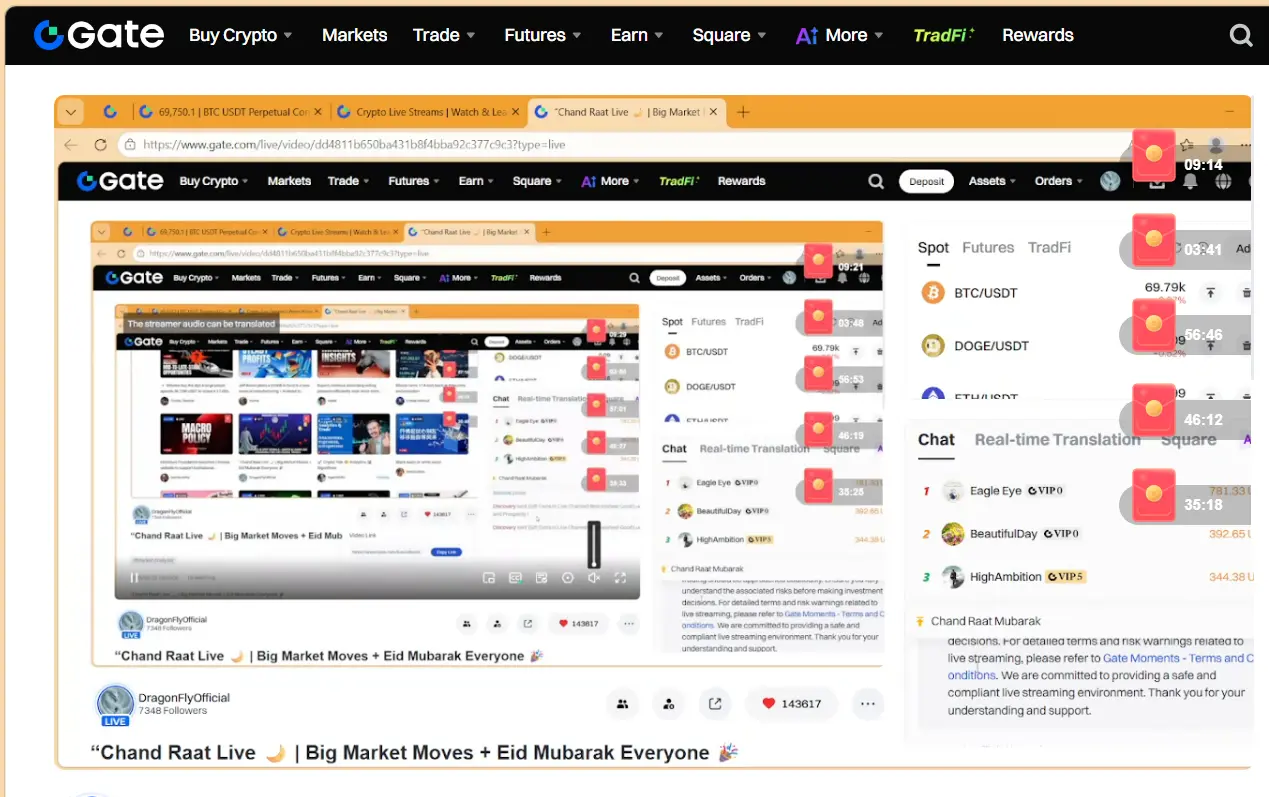Open tab list chevron in outermost streamed browser
The width and height of the screenshot is (1269, 797).
[x=70, y=112]
